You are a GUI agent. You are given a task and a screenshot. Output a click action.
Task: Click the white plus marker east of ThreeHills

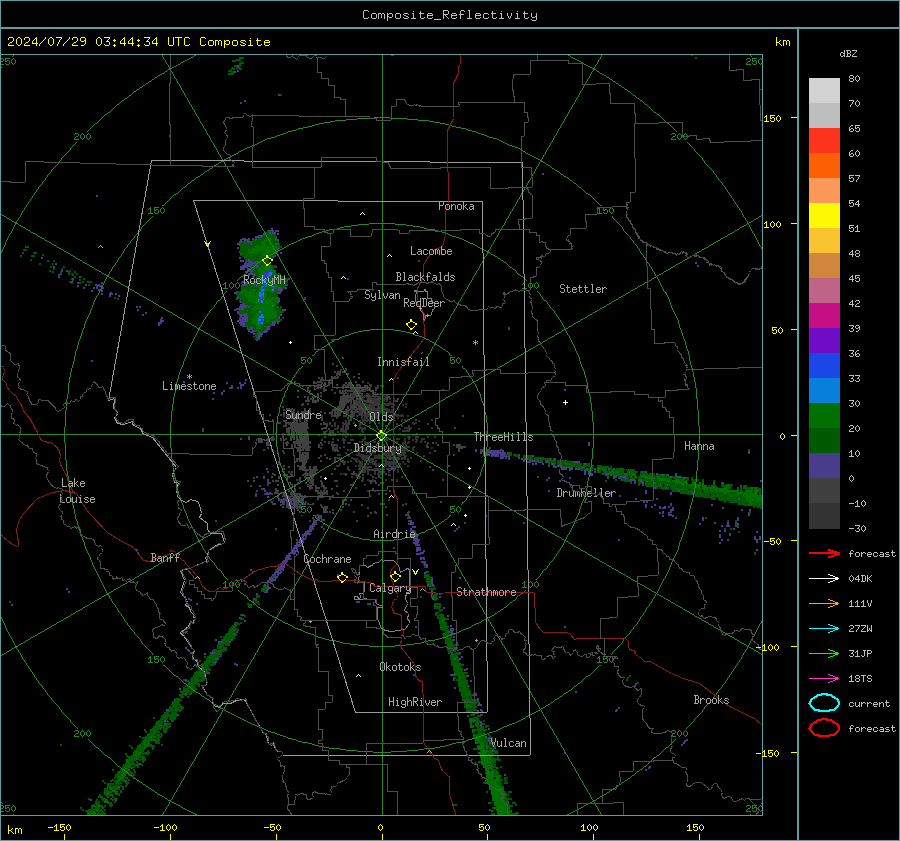[565, 402]
